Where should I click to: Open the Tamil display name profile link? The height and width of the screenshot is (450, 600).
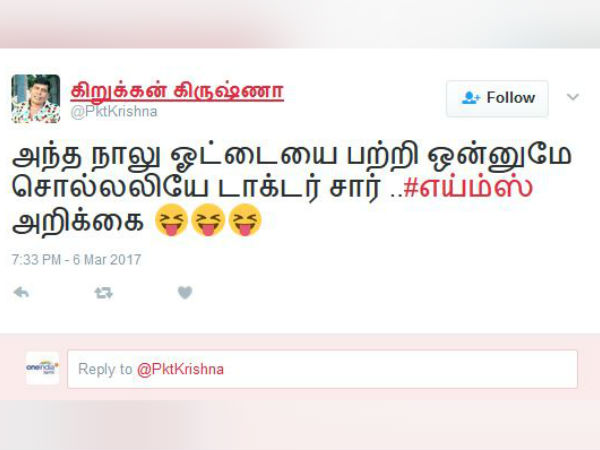(x=177, y=91)
